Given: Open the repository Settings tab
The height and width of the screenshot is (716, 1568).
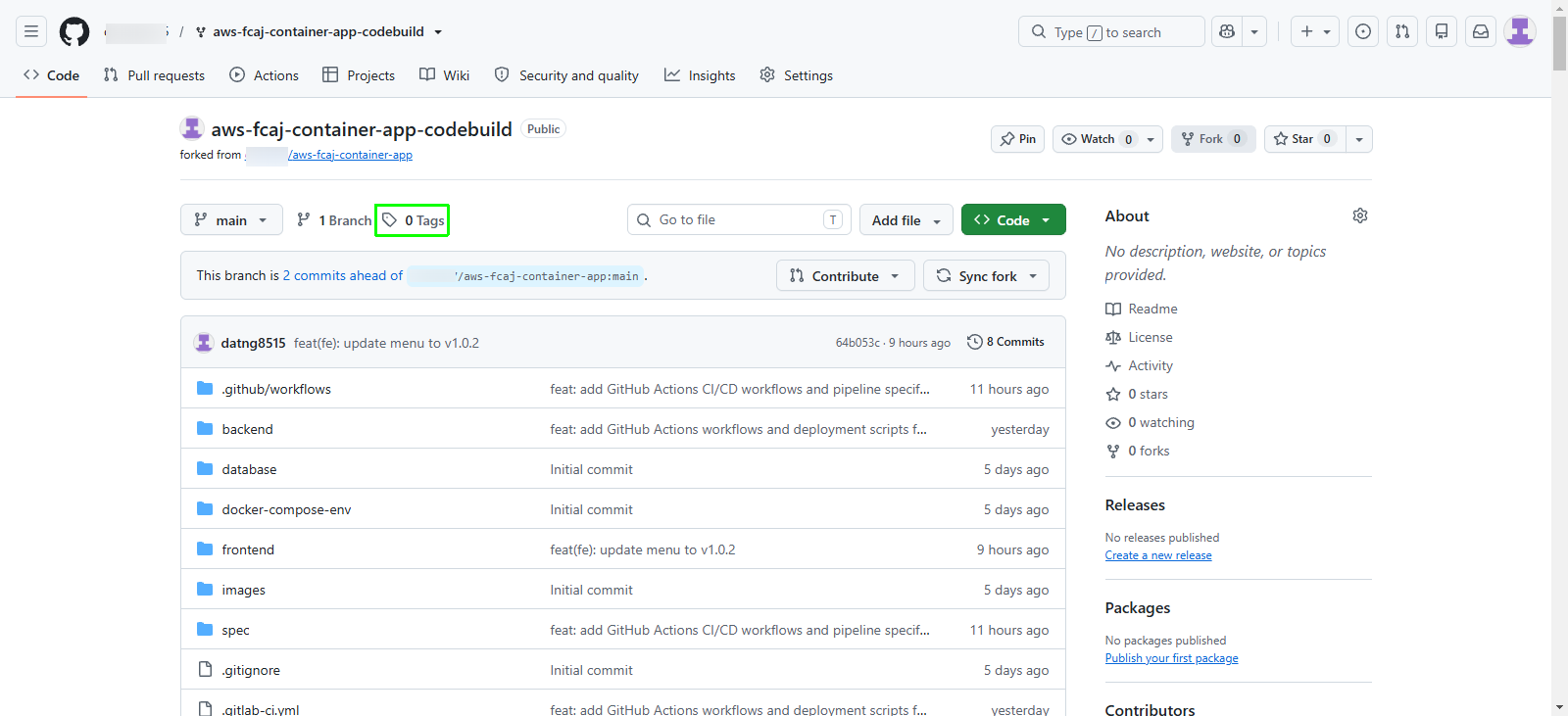Looking at the screenshot, I should click(797, 75).
